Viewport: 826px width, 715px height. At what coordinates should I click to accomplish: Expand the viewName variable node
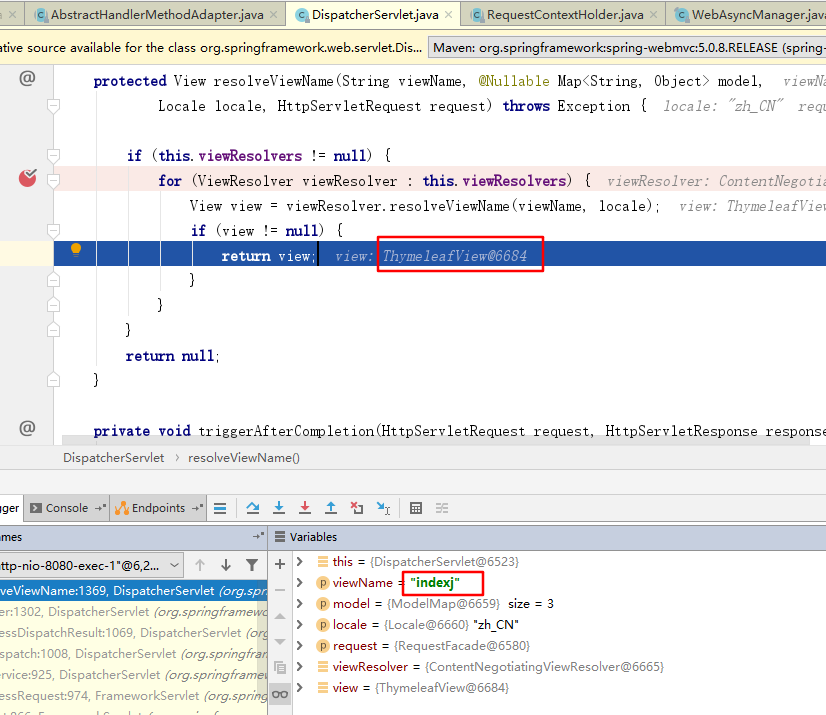(x=299, y=583)
